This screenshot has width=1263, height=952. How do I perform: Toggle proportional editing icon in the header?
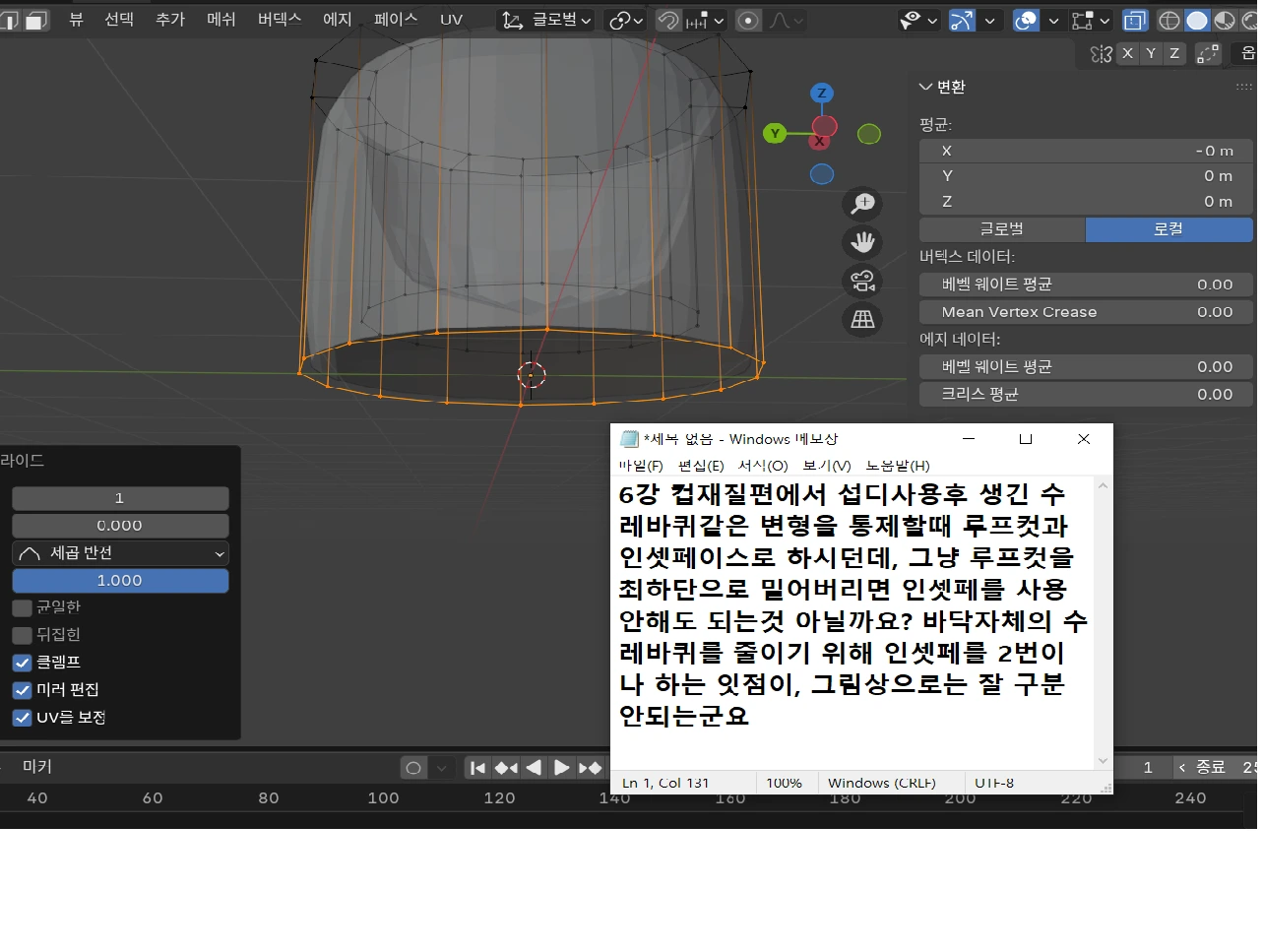748,20
